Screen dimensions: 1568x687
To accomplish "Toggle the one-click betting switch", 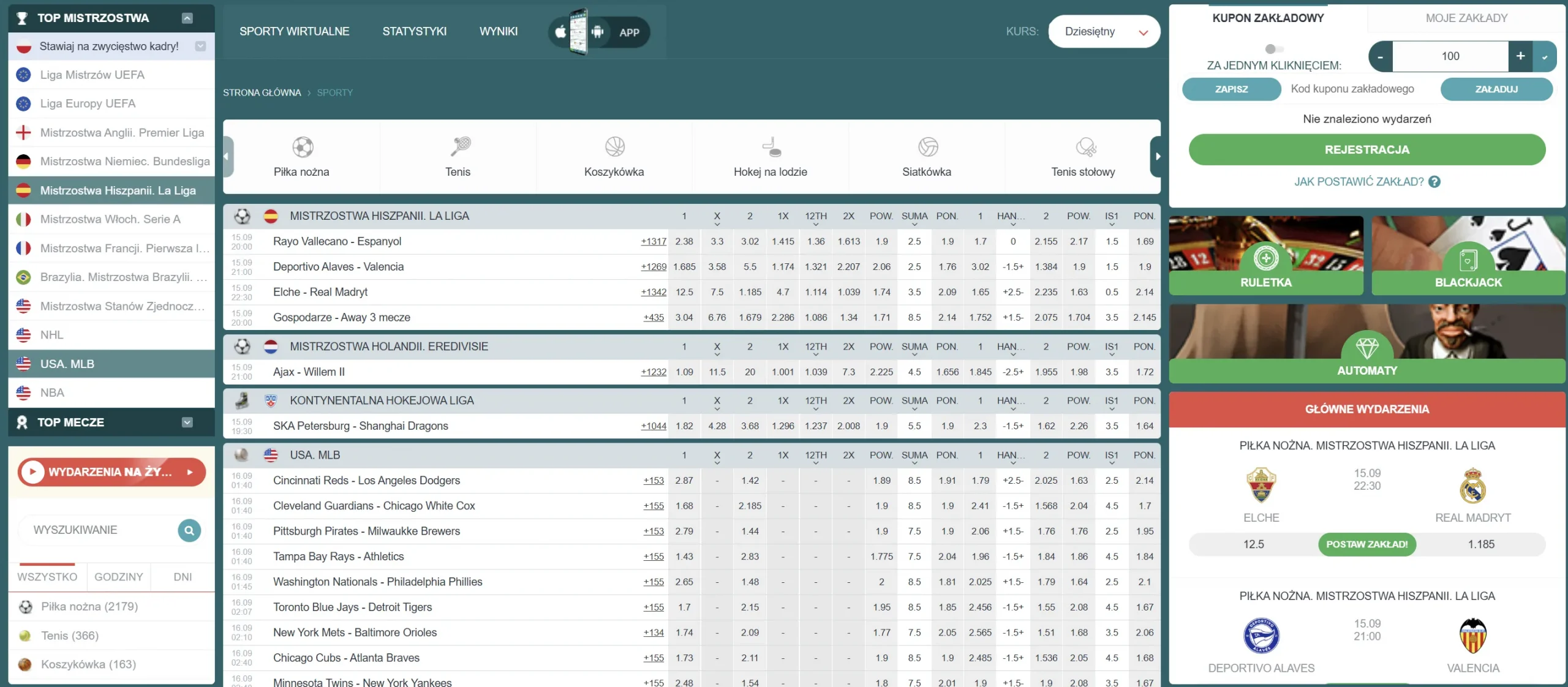I will [1273, 49].
